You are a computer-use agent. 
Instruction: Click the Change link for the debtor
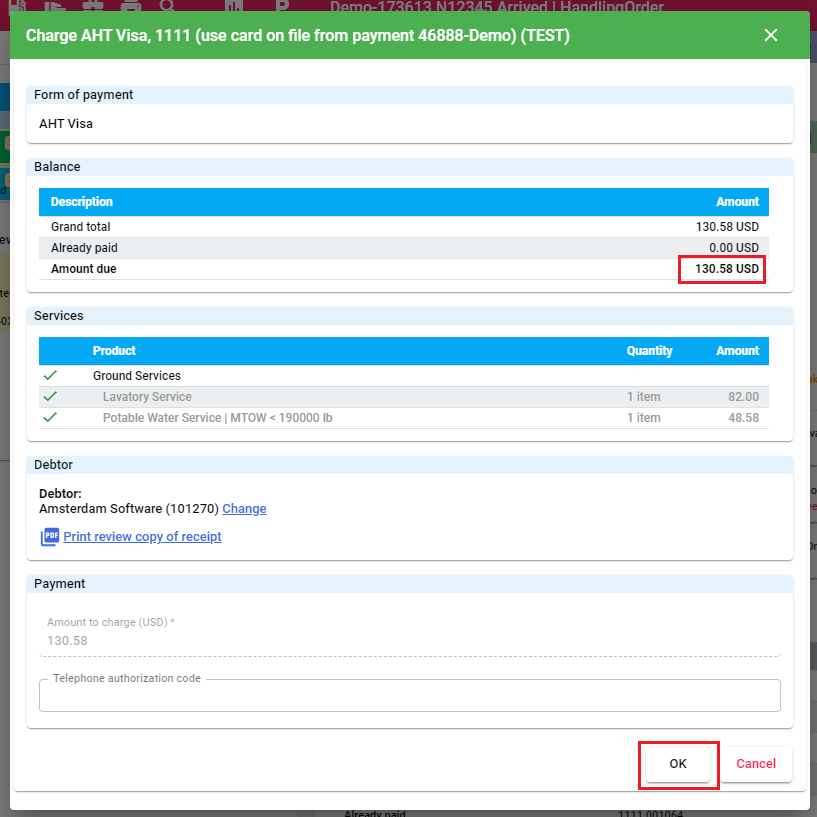pyautogui.click(x=244, y=509)
